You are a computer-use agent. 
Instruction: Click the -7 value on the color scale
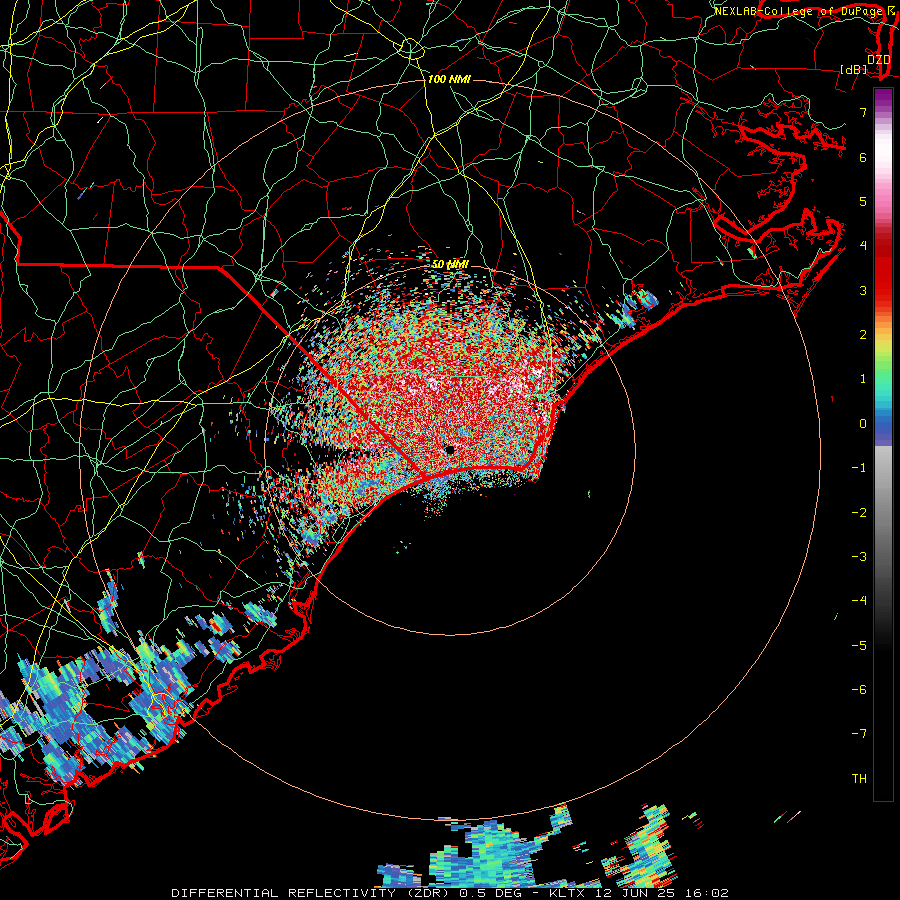[x=859, y=734]
